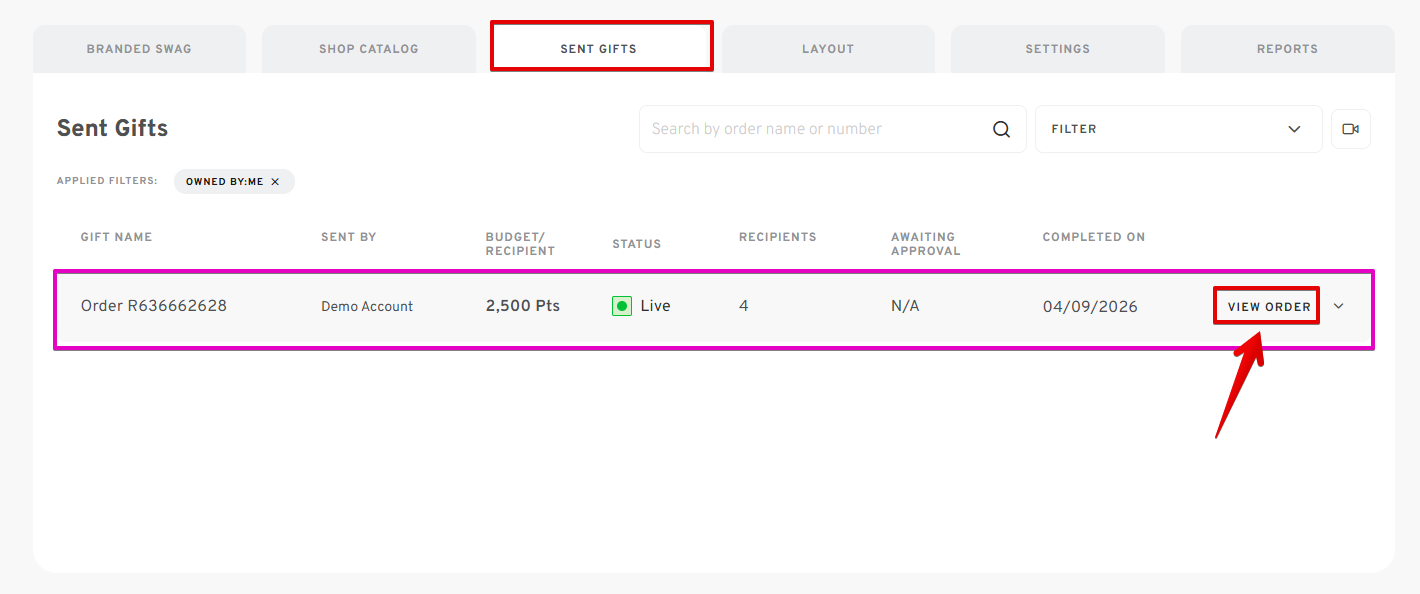Open the video tutorial camera icon
The width and height of the screenshot is (1420, 594).
[x=1351, y=129]
